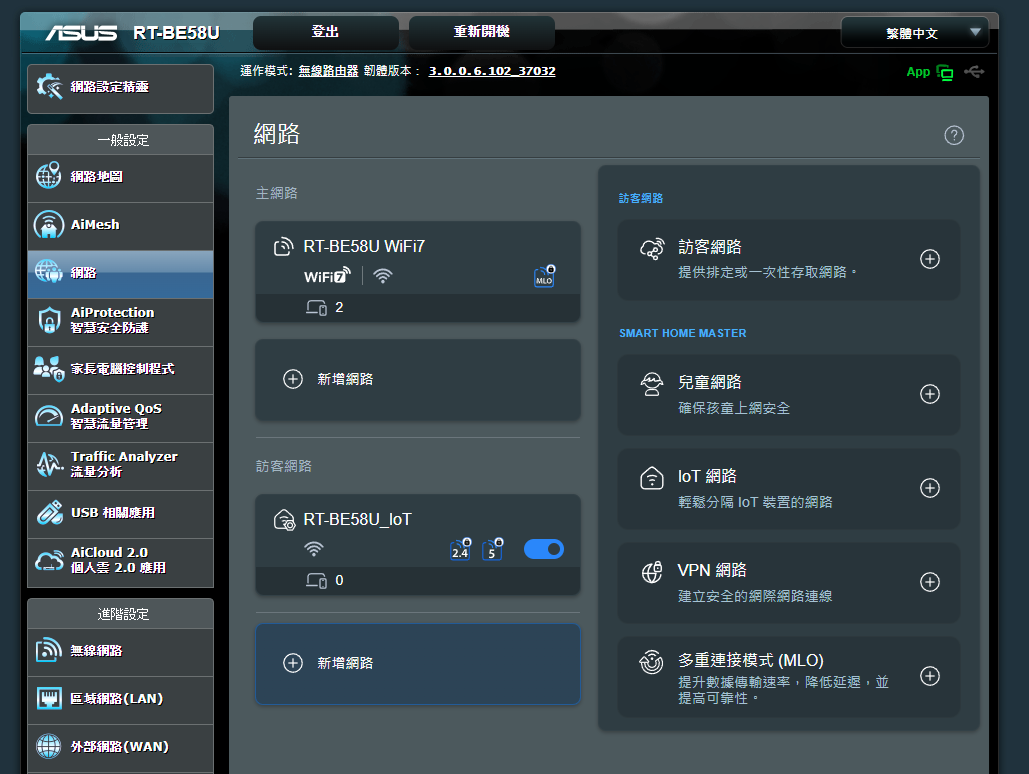This screenshot has height=774, width=1029.
Task: Click the plus icon for IoT 網路 card
Action: (929, 488)
